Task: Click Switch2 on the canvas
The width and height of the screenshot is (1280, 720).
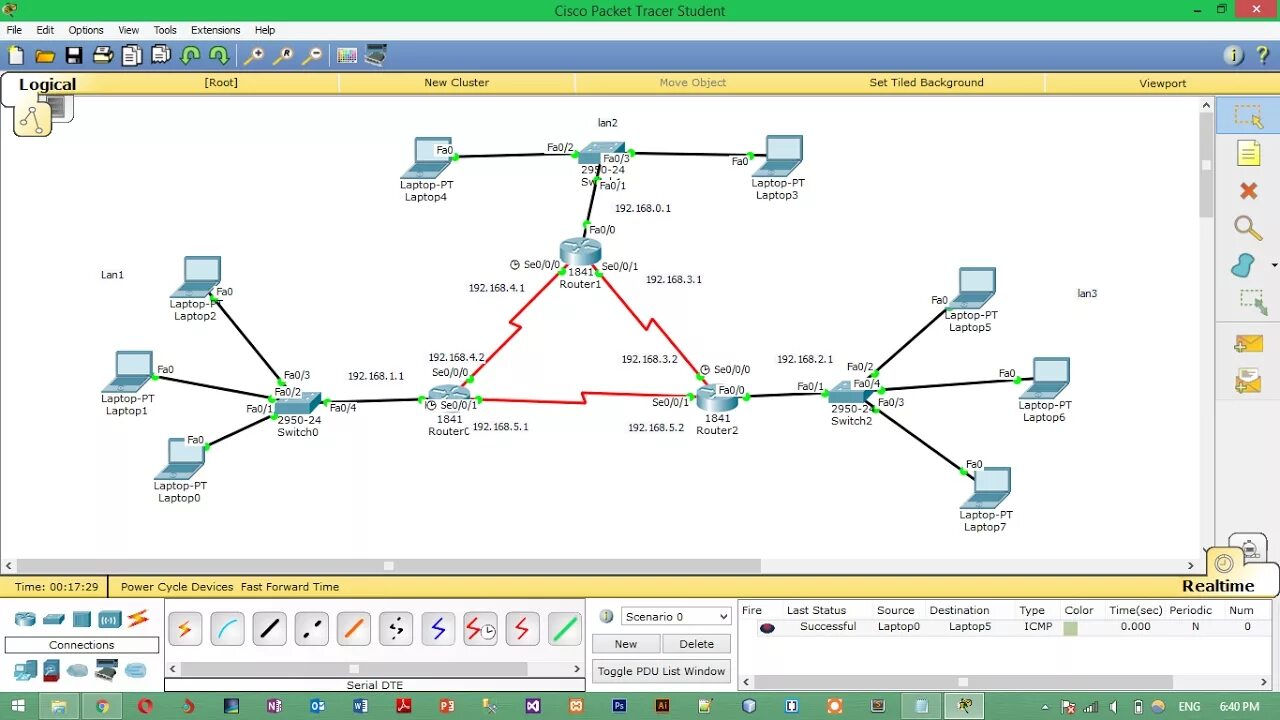Action: pyautogui.click(x=851, y=395)
